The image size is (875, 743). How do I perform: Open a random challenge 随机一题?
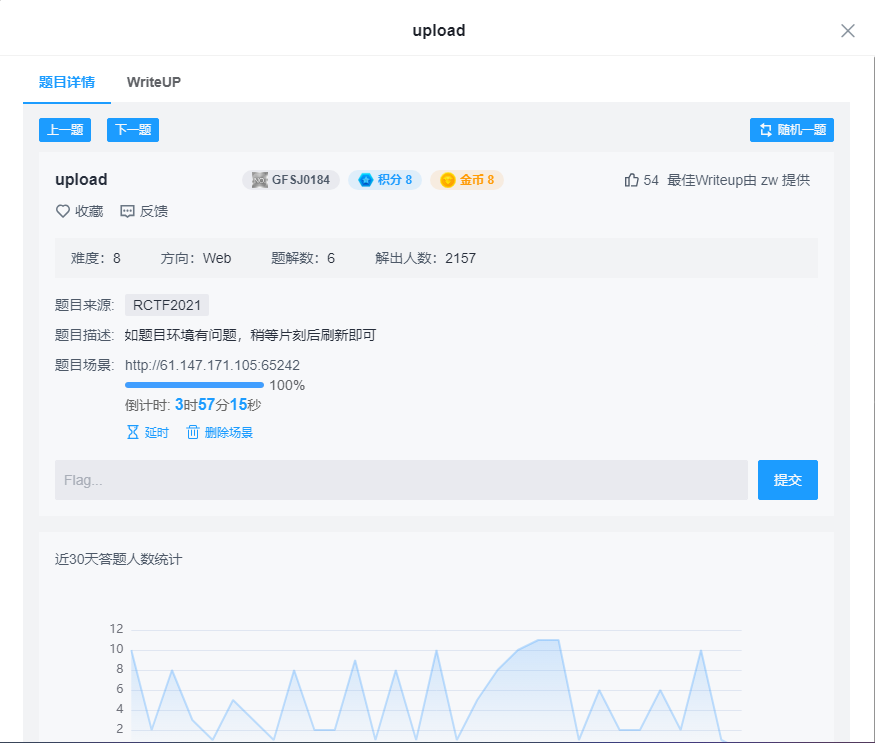click(x=791, y=130)
